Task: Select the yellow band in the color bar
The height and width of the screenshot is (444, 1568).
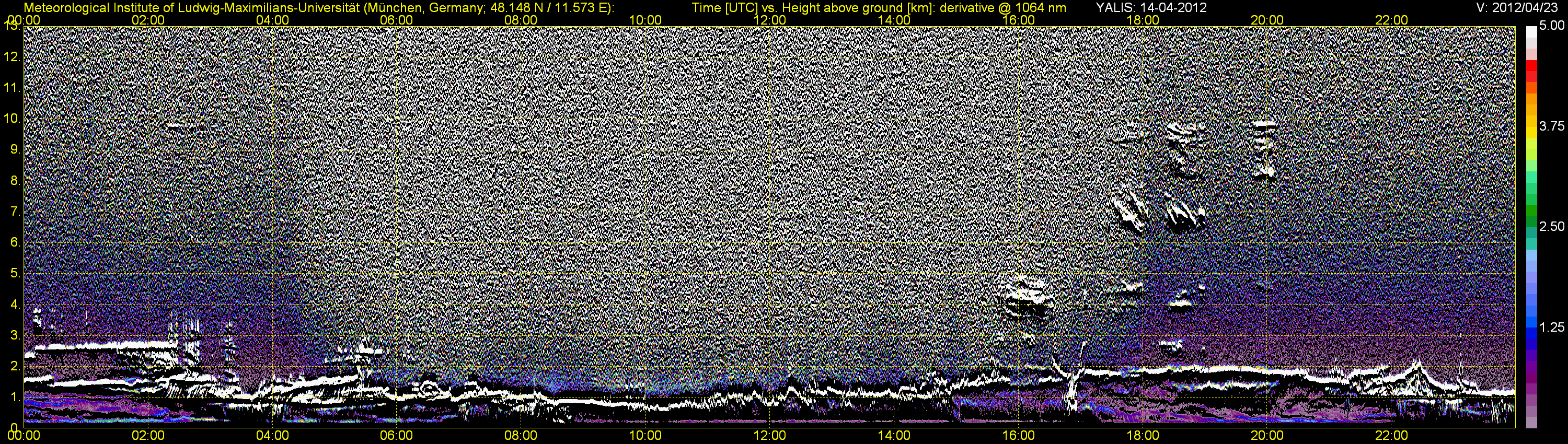Action: (x=1531, y=131)
